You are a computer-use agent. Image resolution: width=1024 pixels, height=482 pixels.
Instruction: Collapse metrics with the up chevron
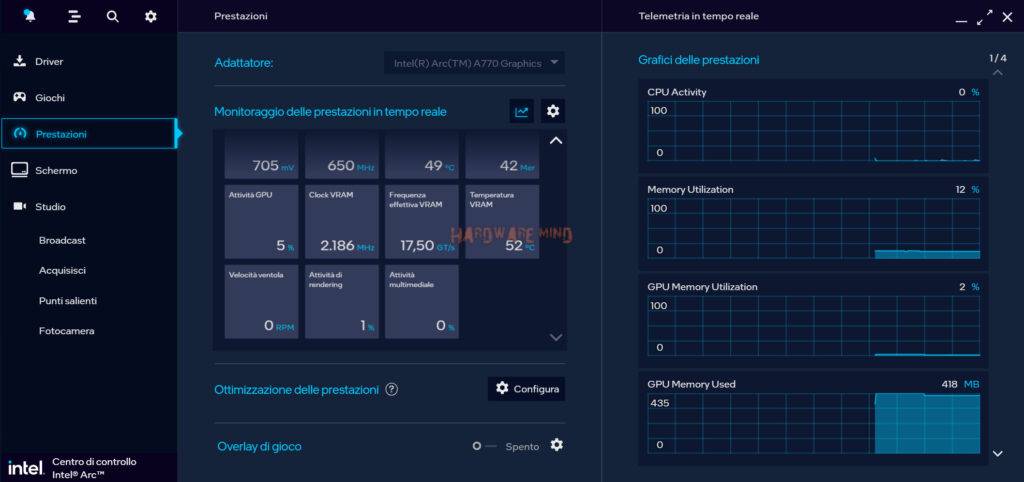point(556,140)
